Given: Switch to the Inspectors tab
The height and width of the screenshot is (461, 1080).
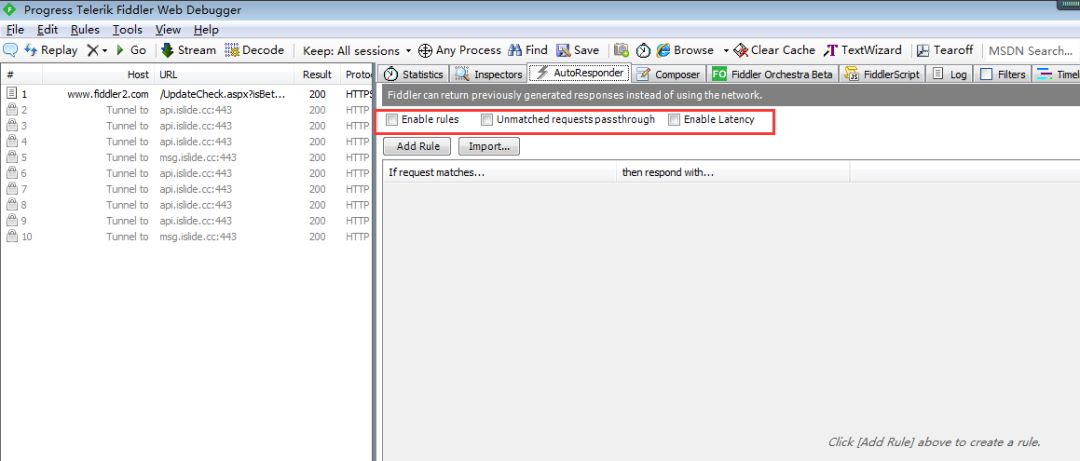Looking at the screenshot, I should 488,74.
